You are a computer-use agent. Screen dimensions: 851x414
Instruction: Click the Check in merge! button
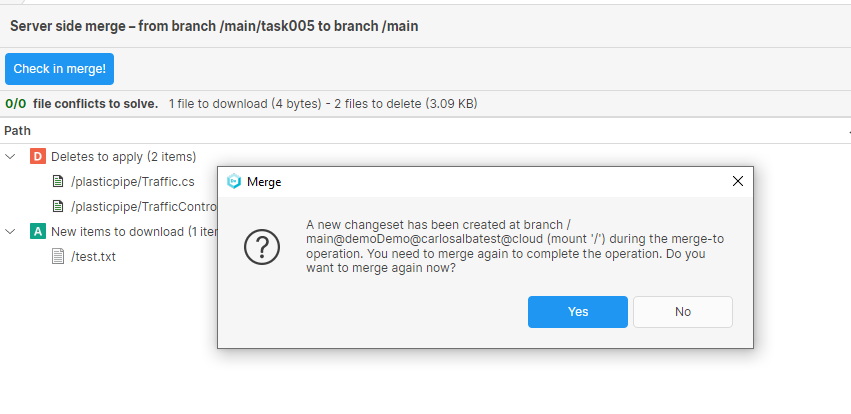[x=59, y=69]
